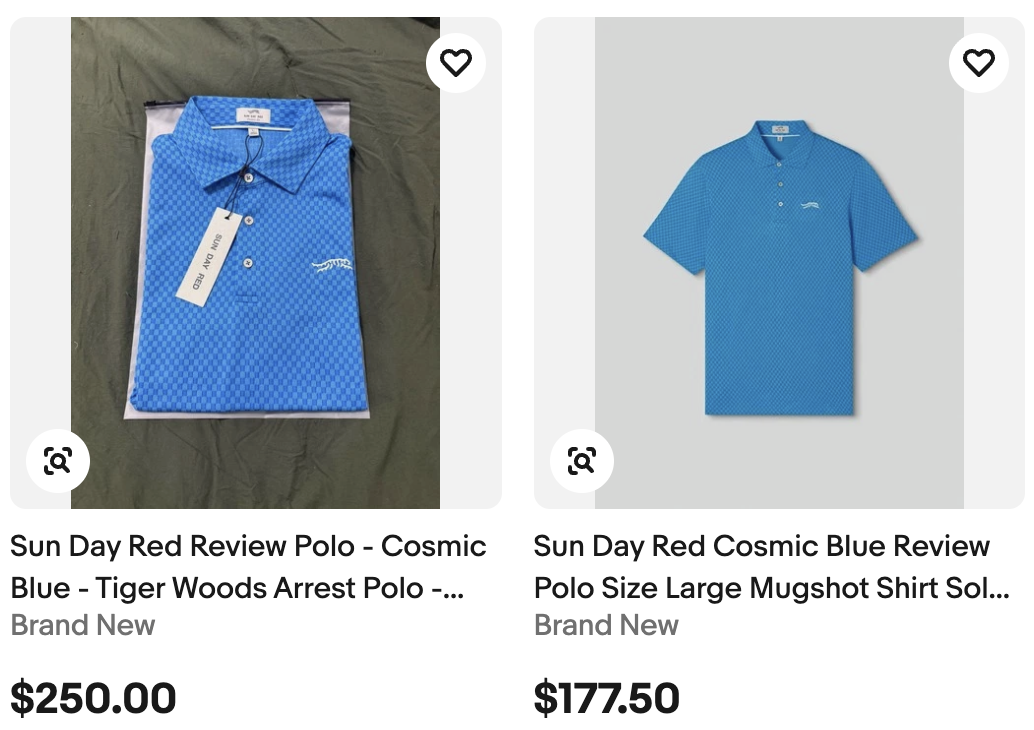This screenshot has width=1034, height=730.
Task: Click 'Brand New' under the left listing
Action: [83, 626]
